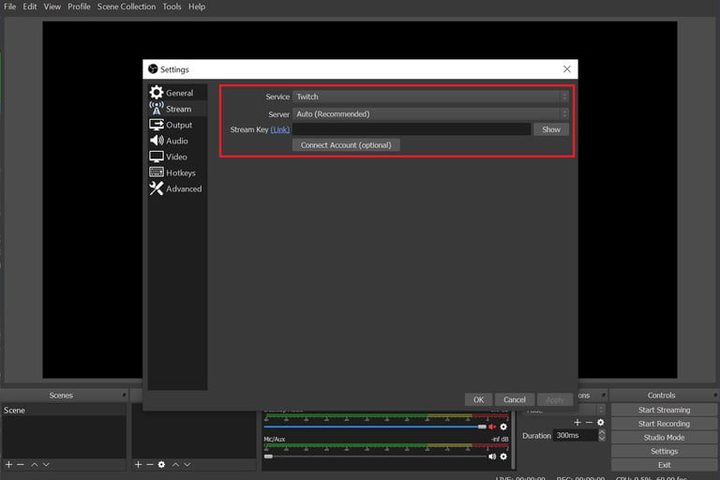The width and height of the screenshot is (720, 480).
Task: Go to Output settings section
Action: (x=178, y=125)
